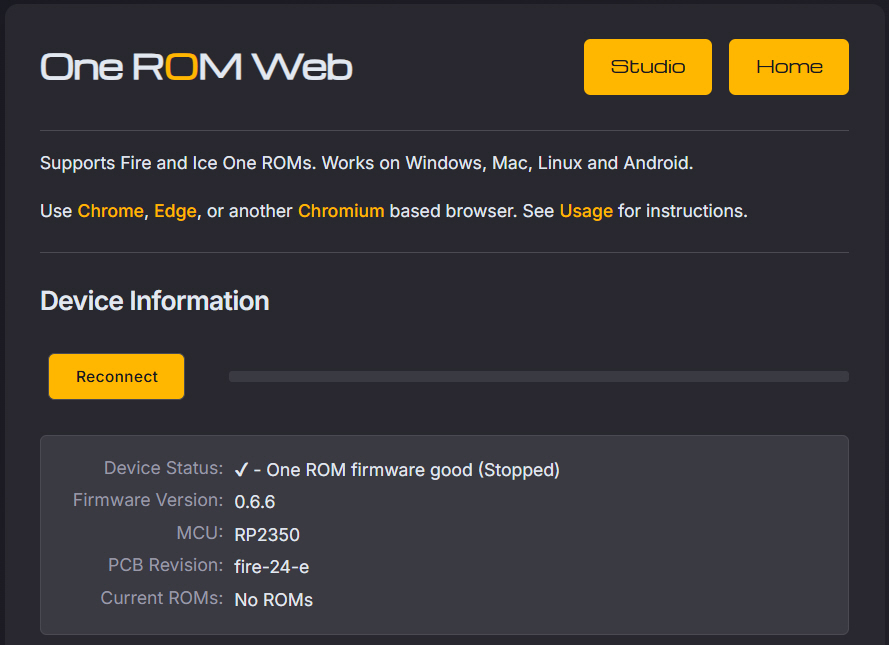Image resolution: width=889 pixels, height=645 pixels.
Task: Select the 'One ROM firmware good (Stopped)' text
Action: tap(412, 470)
